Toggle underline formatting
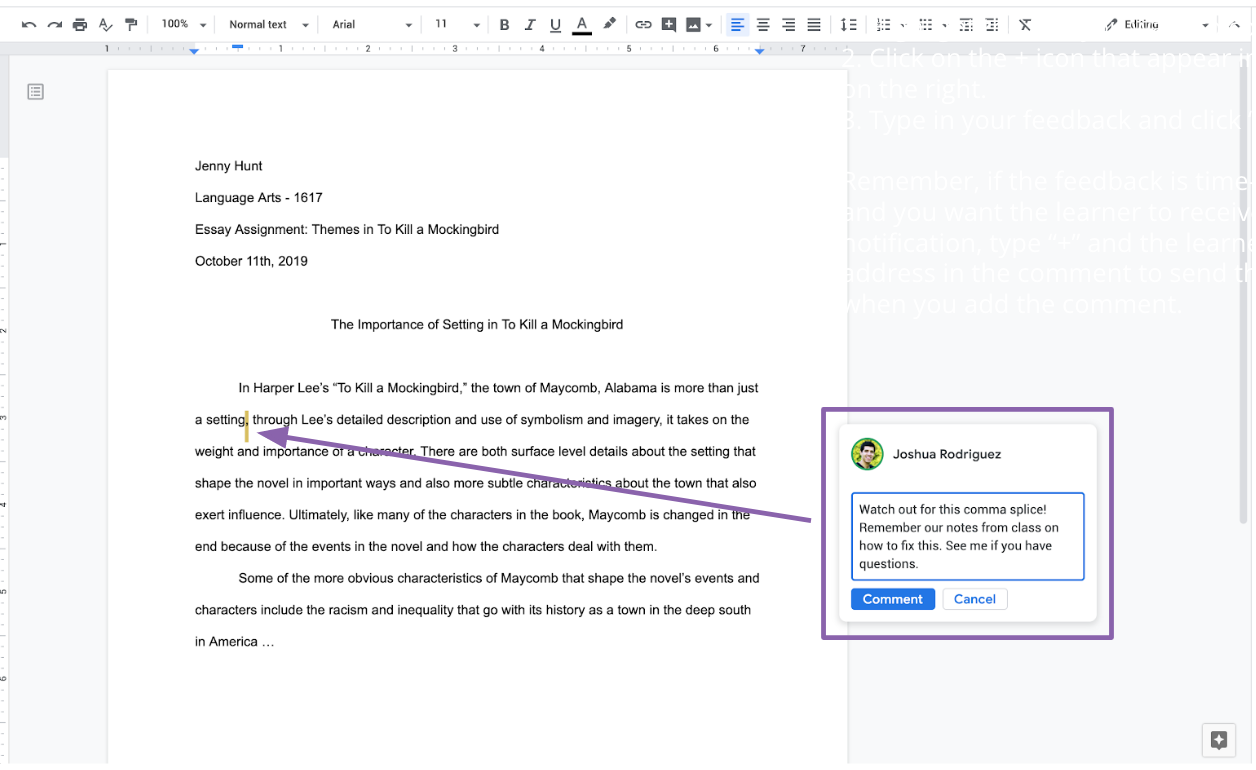Image resolution: width=1256 pixels, height=770 pixels. [x=556, y=25]
